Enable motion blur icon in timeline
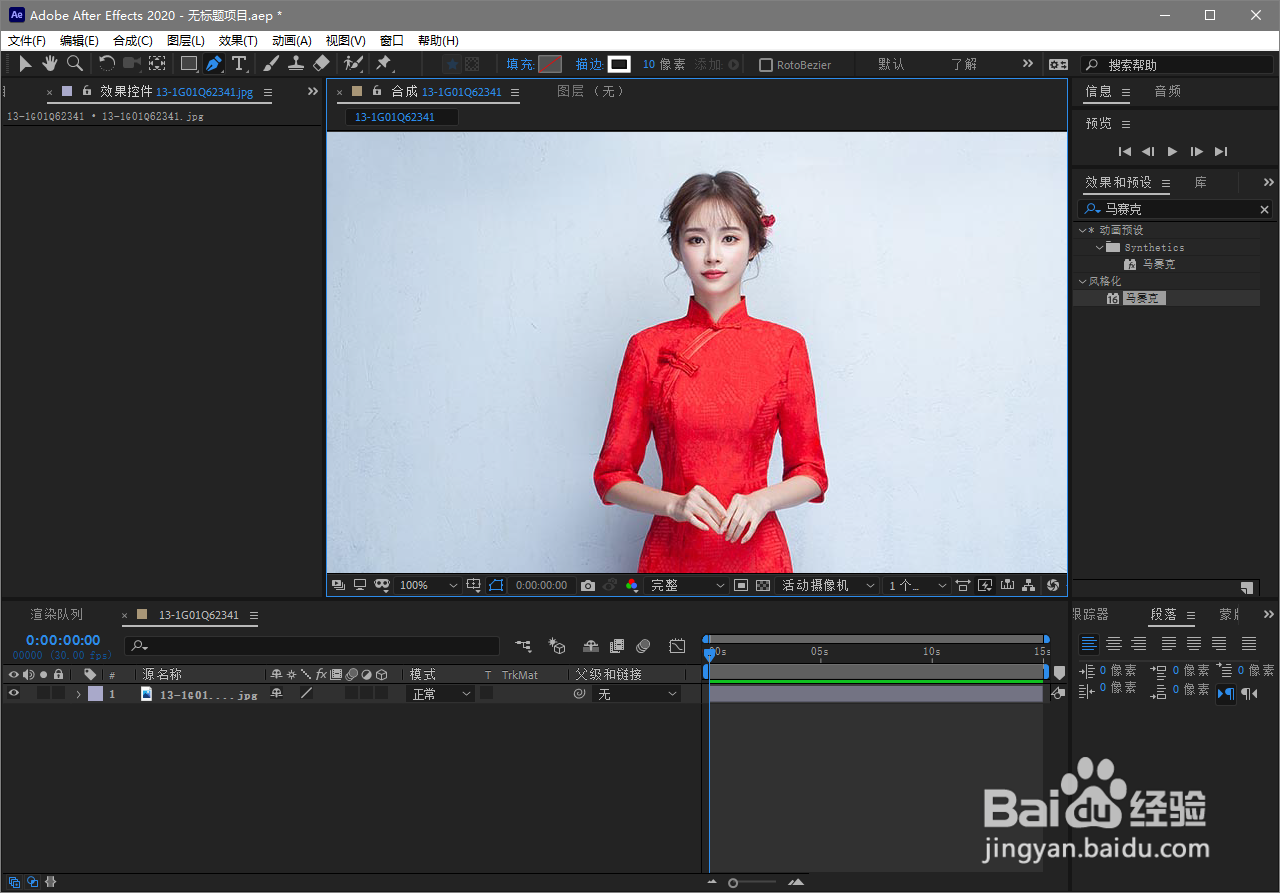Screen dimensions: 1280x893 pos(643,647)
